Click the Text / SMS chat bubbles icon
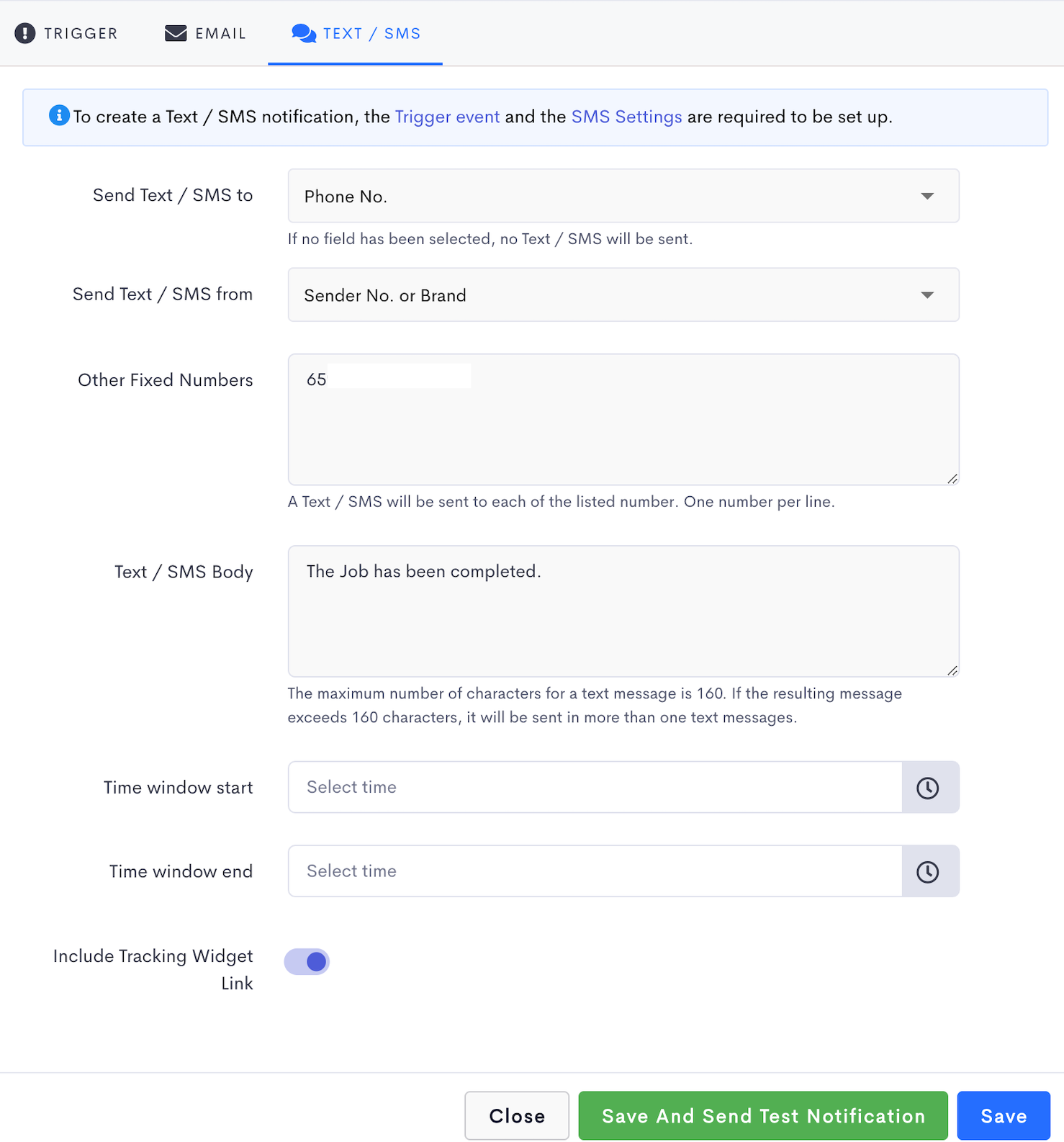This screenshot has width=1064, height=1142. [304, 34]
